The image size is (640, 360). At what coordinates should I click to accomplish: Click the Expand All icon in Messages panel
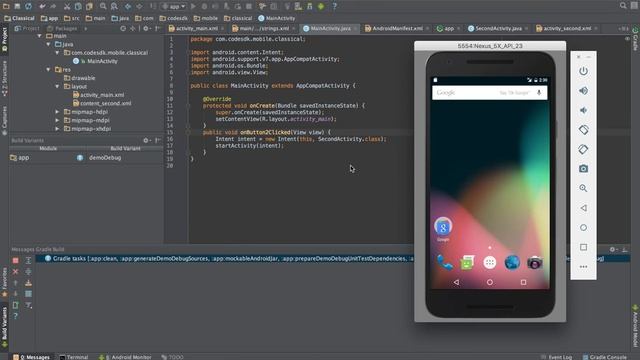pos(29,260)
